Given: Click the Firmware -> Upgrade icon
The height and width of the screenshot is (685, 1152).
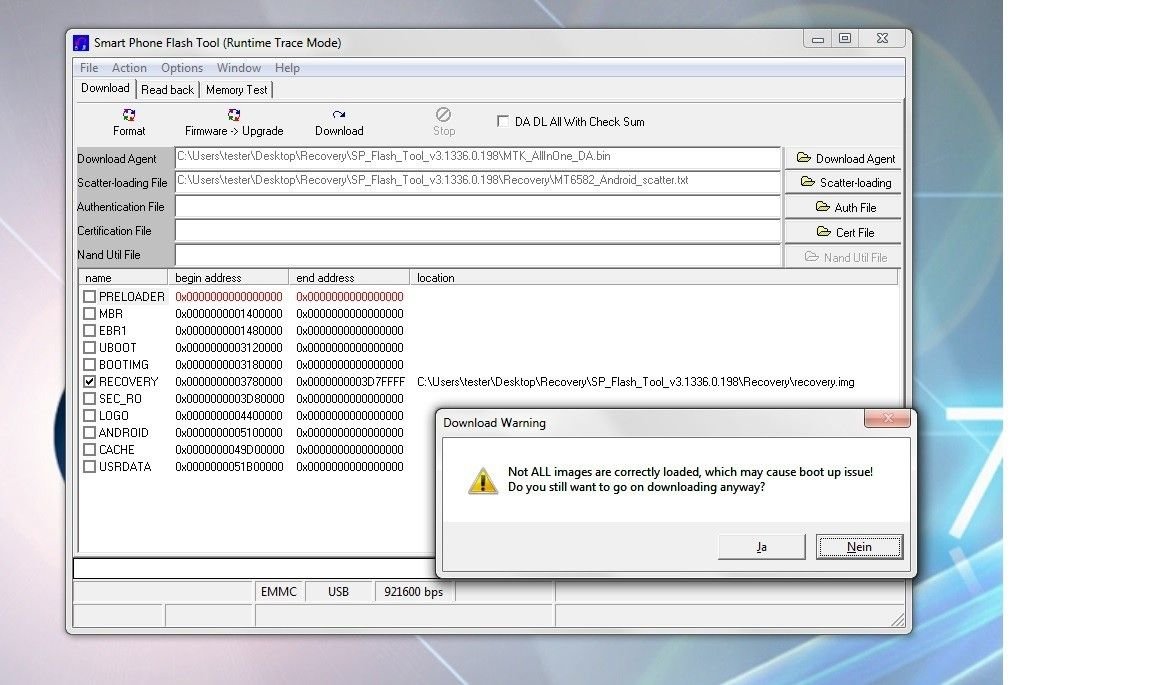Looking at the screenshot, I should click(234, 115).
